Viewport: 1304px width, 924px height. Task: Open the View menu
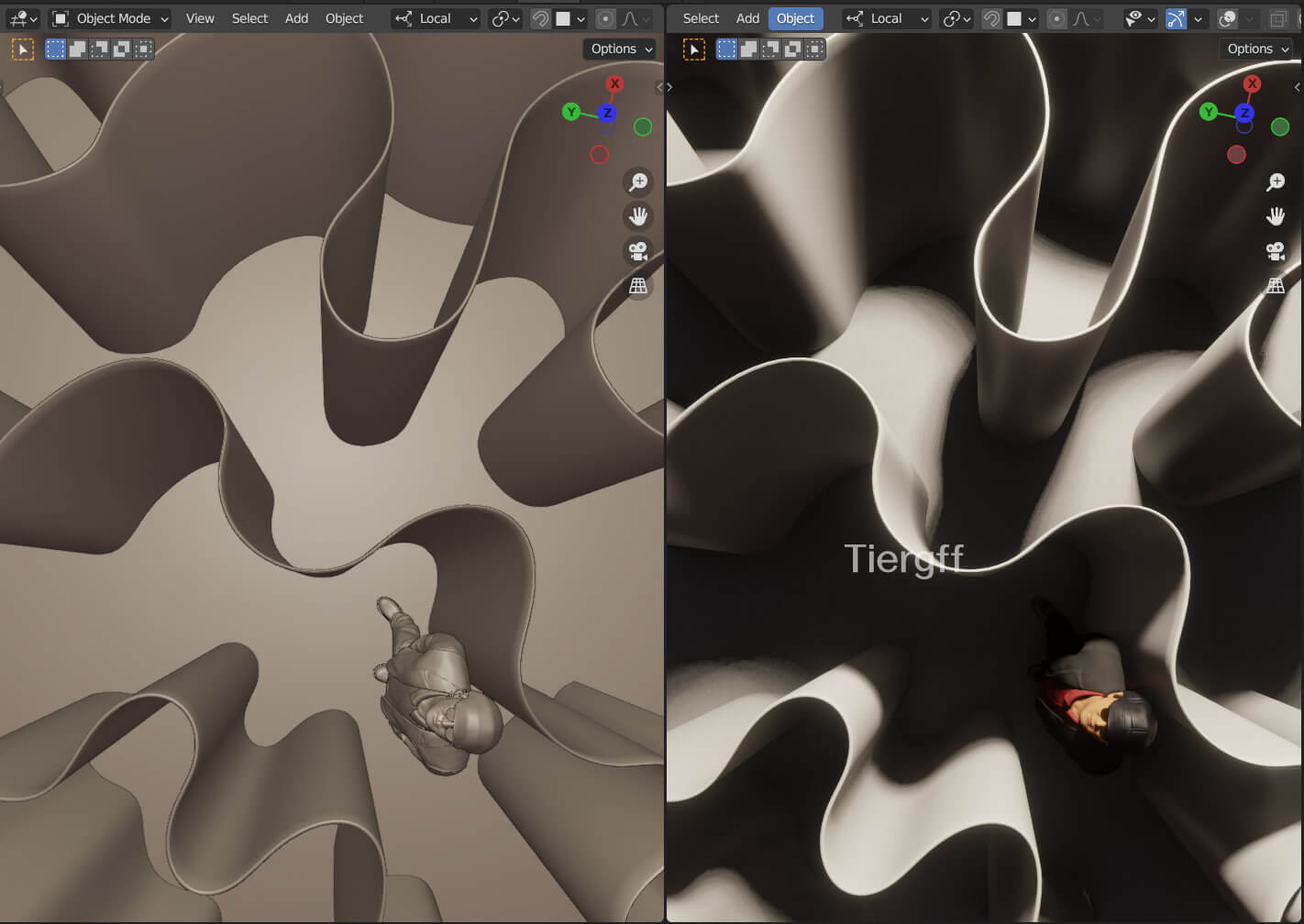point(200,18)
